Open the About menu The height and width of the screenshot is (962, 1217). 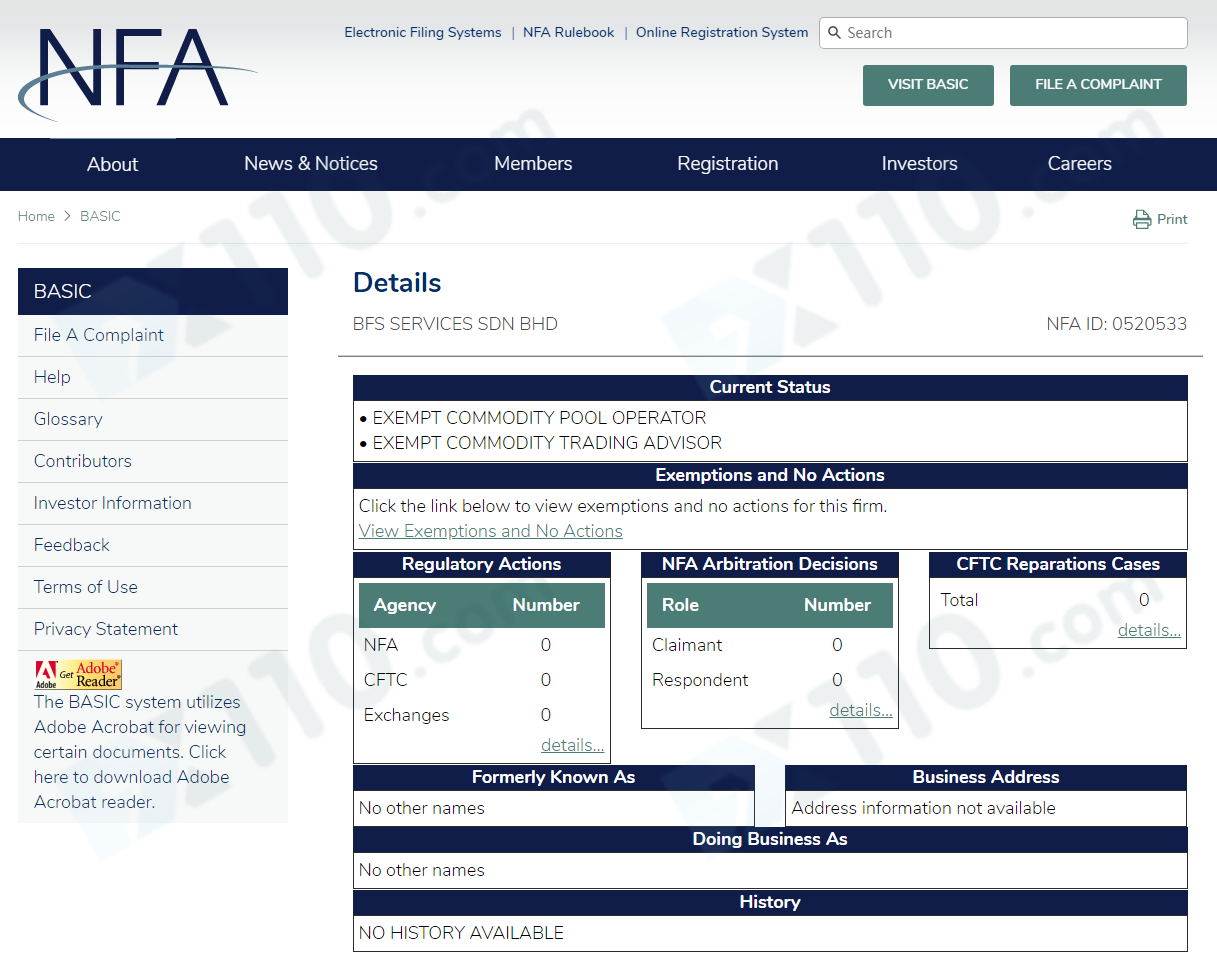(113, 164)
